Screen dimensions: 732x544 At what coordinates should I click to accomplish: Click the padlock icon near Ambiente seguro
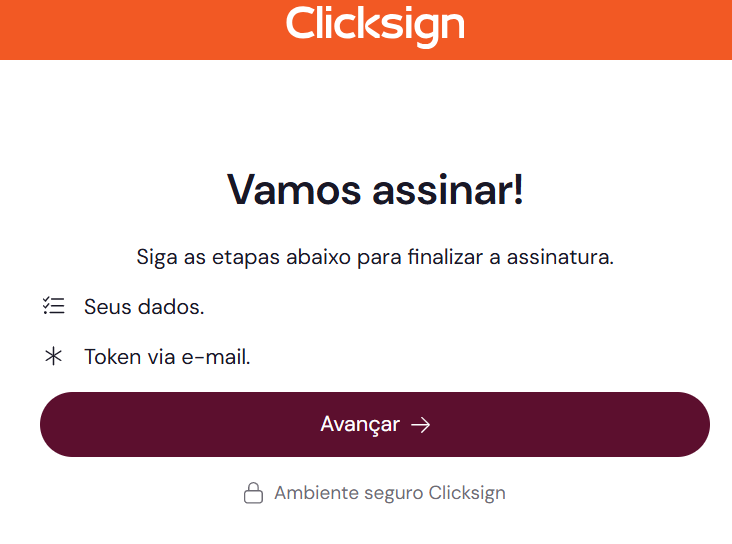pos(253,493)
